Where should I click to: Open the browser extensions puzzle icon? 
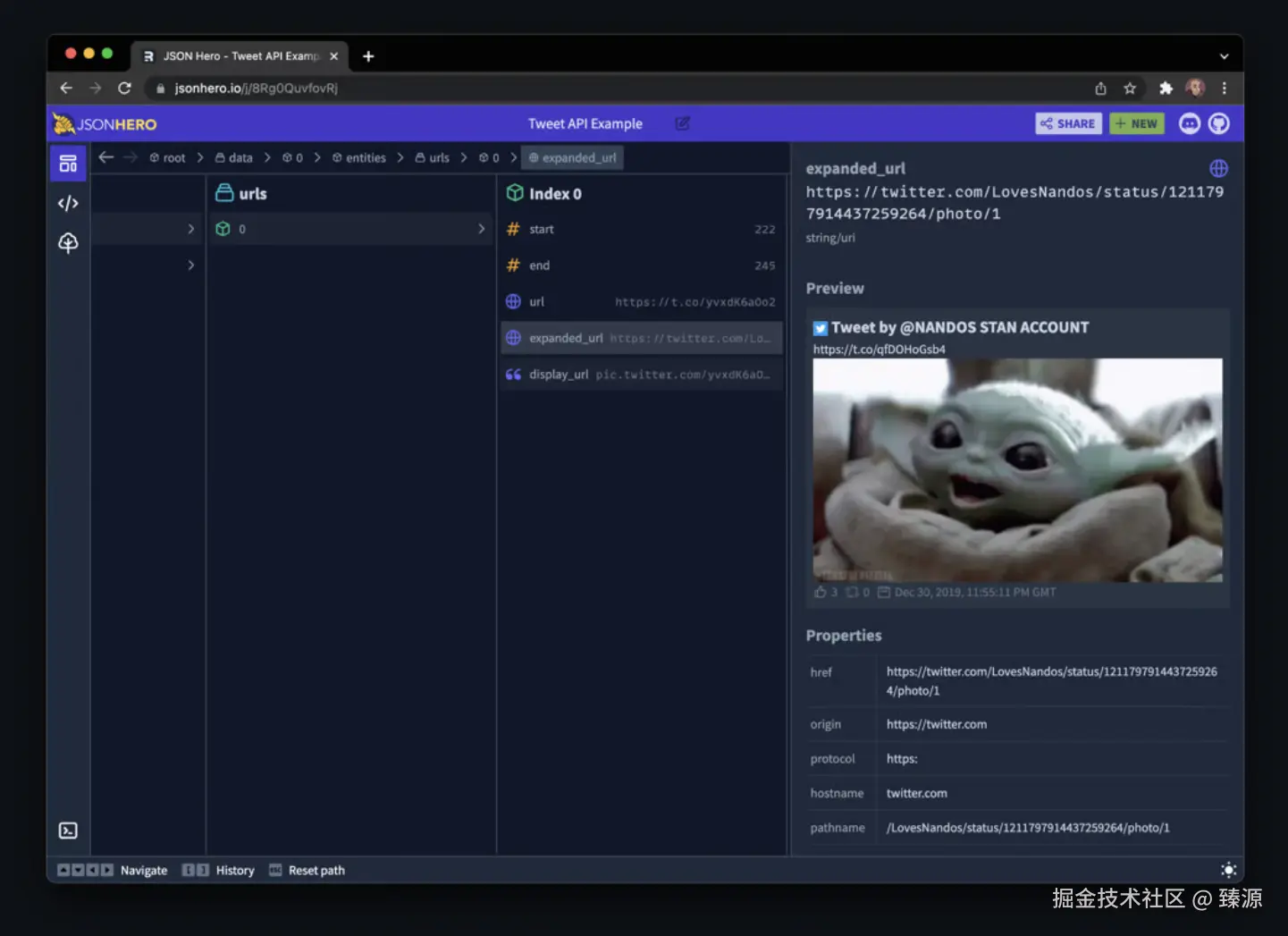(x=1166, y=88)
